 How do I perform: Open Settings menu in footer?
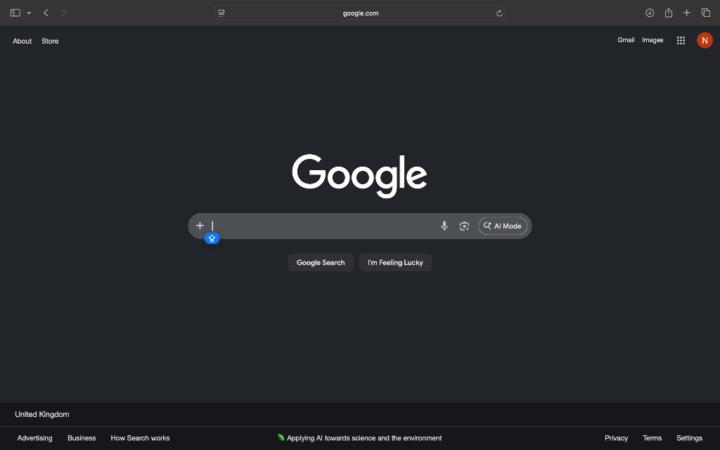click(x=689, y=438)
